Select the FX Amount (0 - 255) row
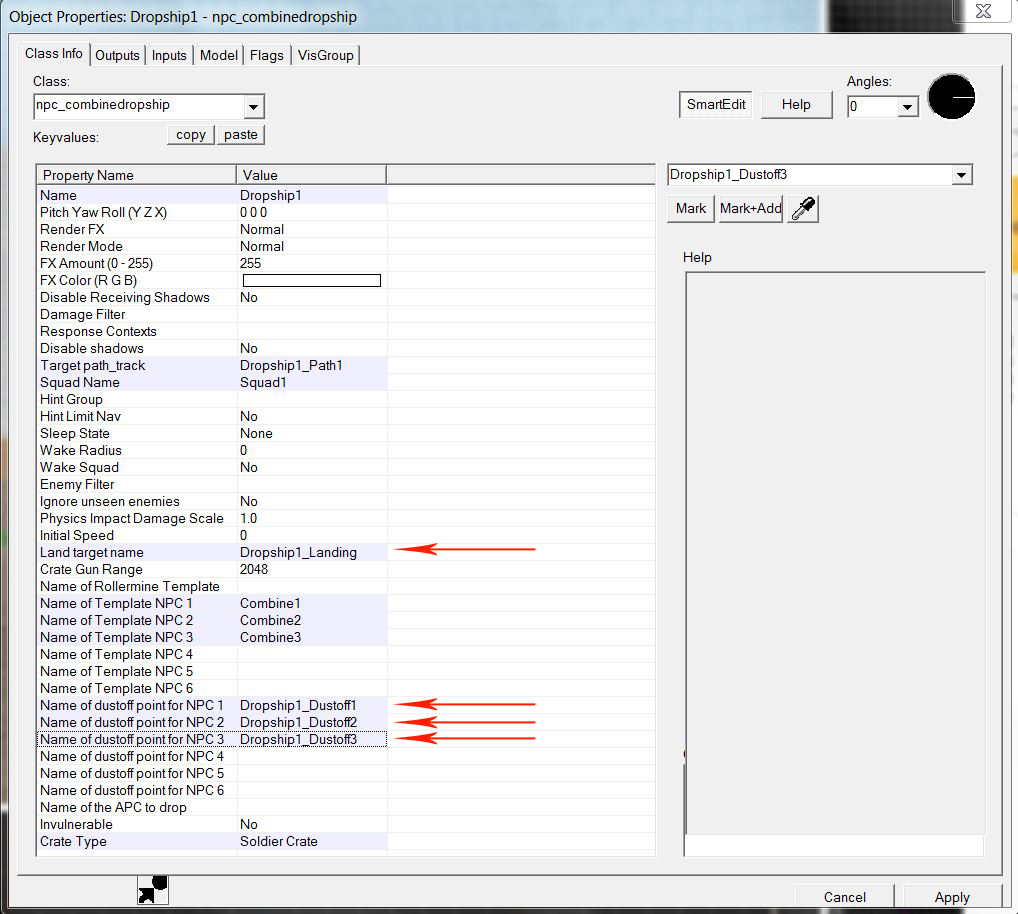This screenshot has width=1018, height=914. coord(212,264)
